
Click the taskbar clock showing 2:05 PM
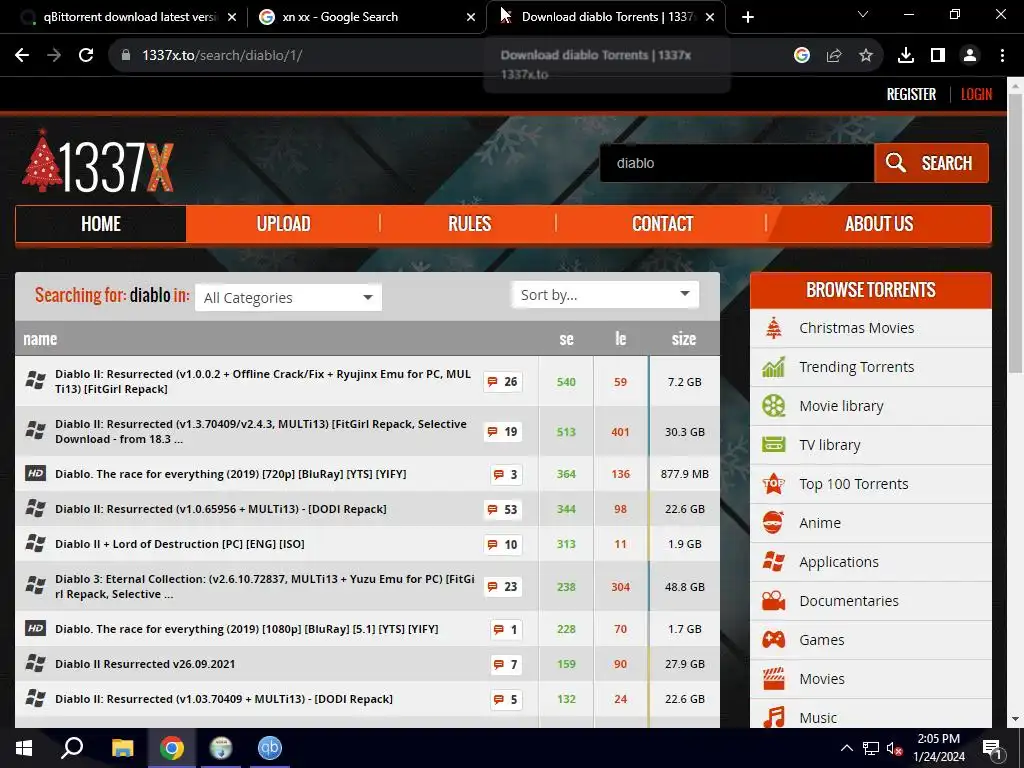pos(938,748)
